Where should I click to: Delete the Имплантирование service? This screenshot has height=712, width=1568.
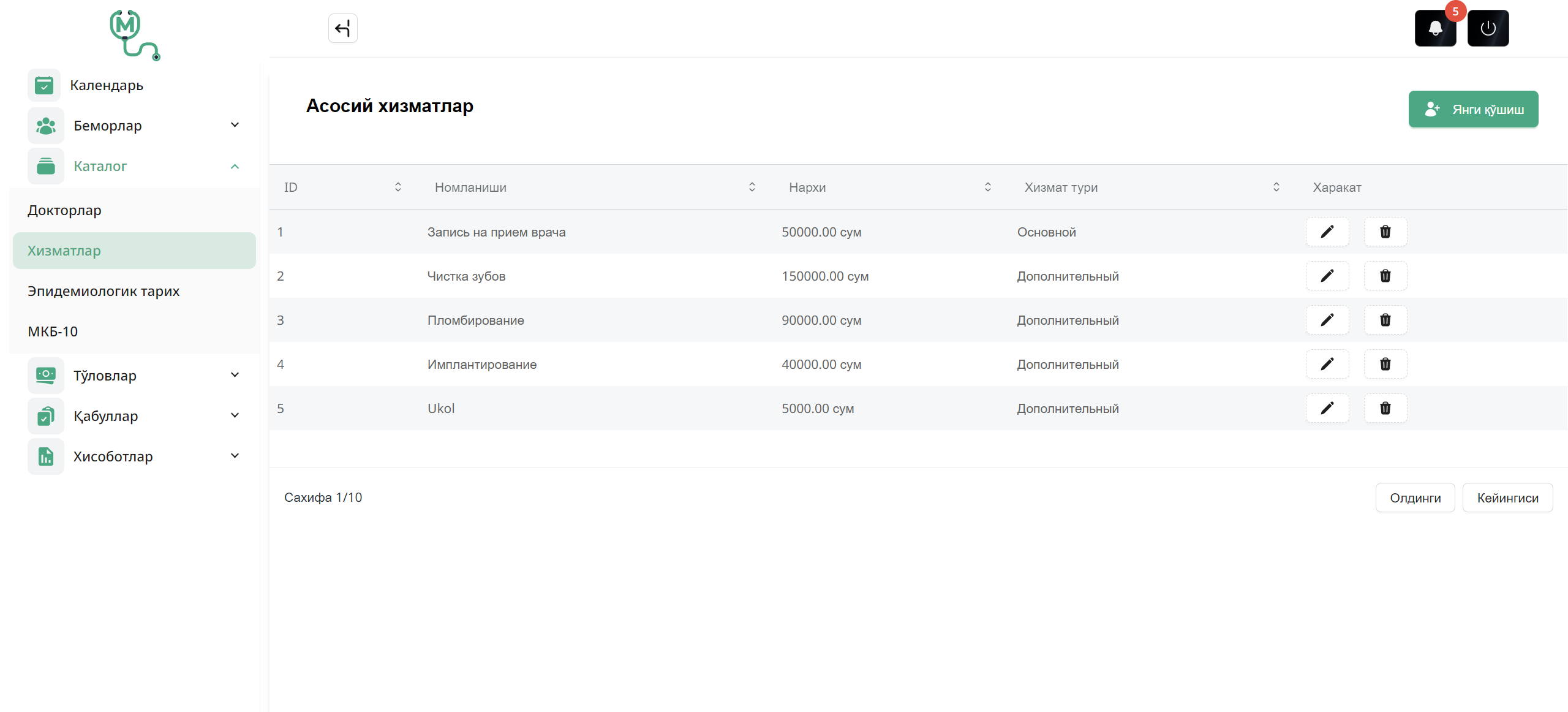click(x=1385, y=364)
